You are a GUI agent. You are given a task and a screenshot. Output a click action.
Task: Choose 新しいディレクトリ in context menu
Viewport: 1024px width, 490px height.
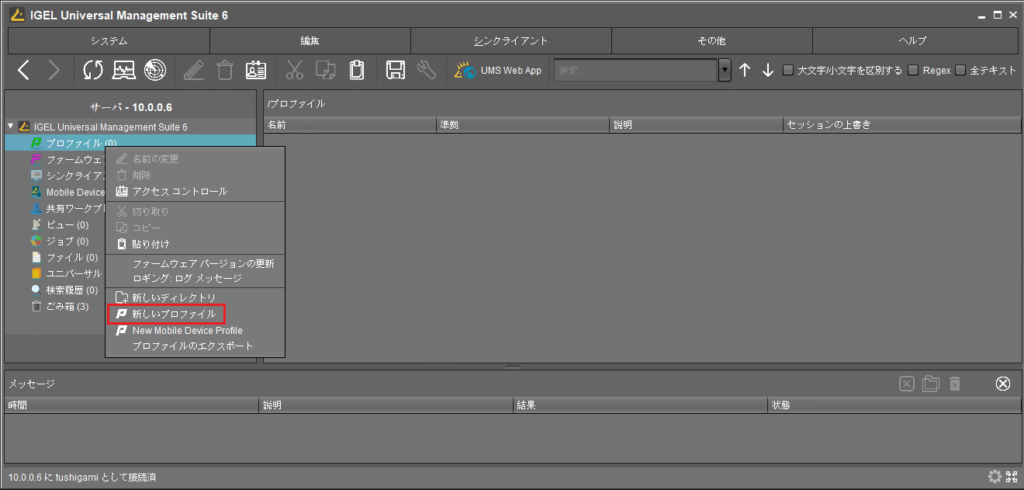pos(195,298)
